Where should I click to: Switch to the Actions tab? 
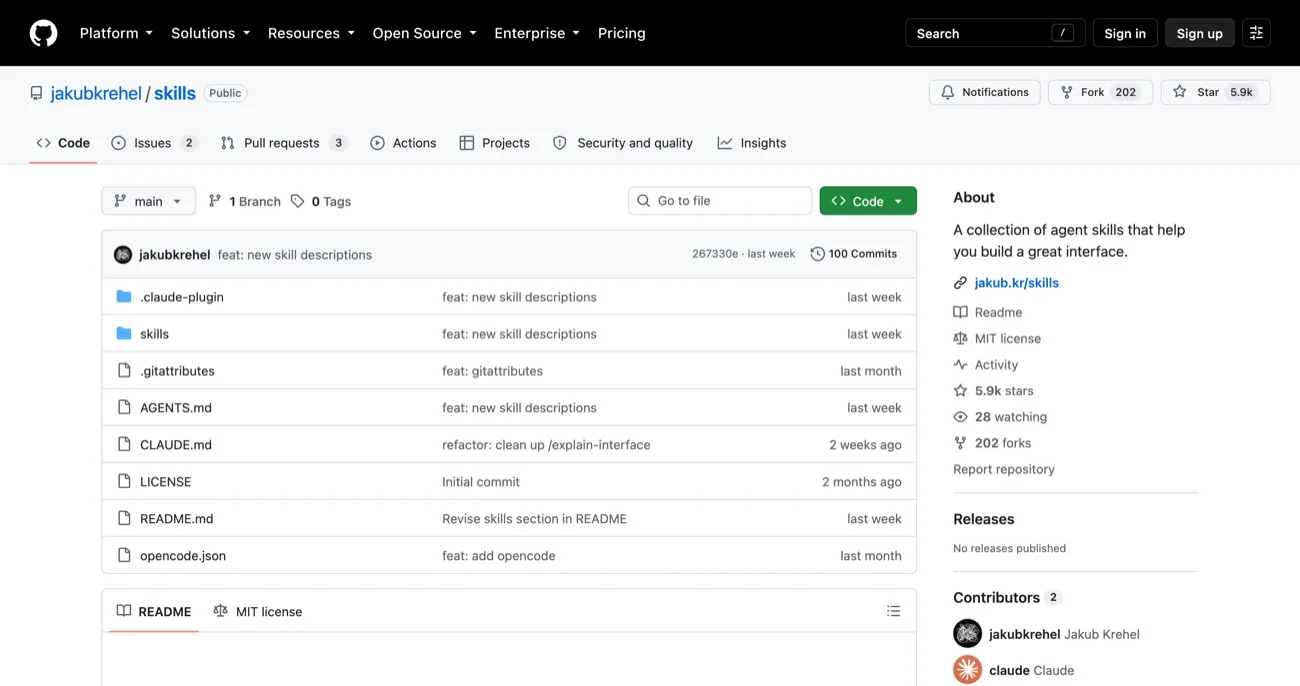(x=403, y=143)
